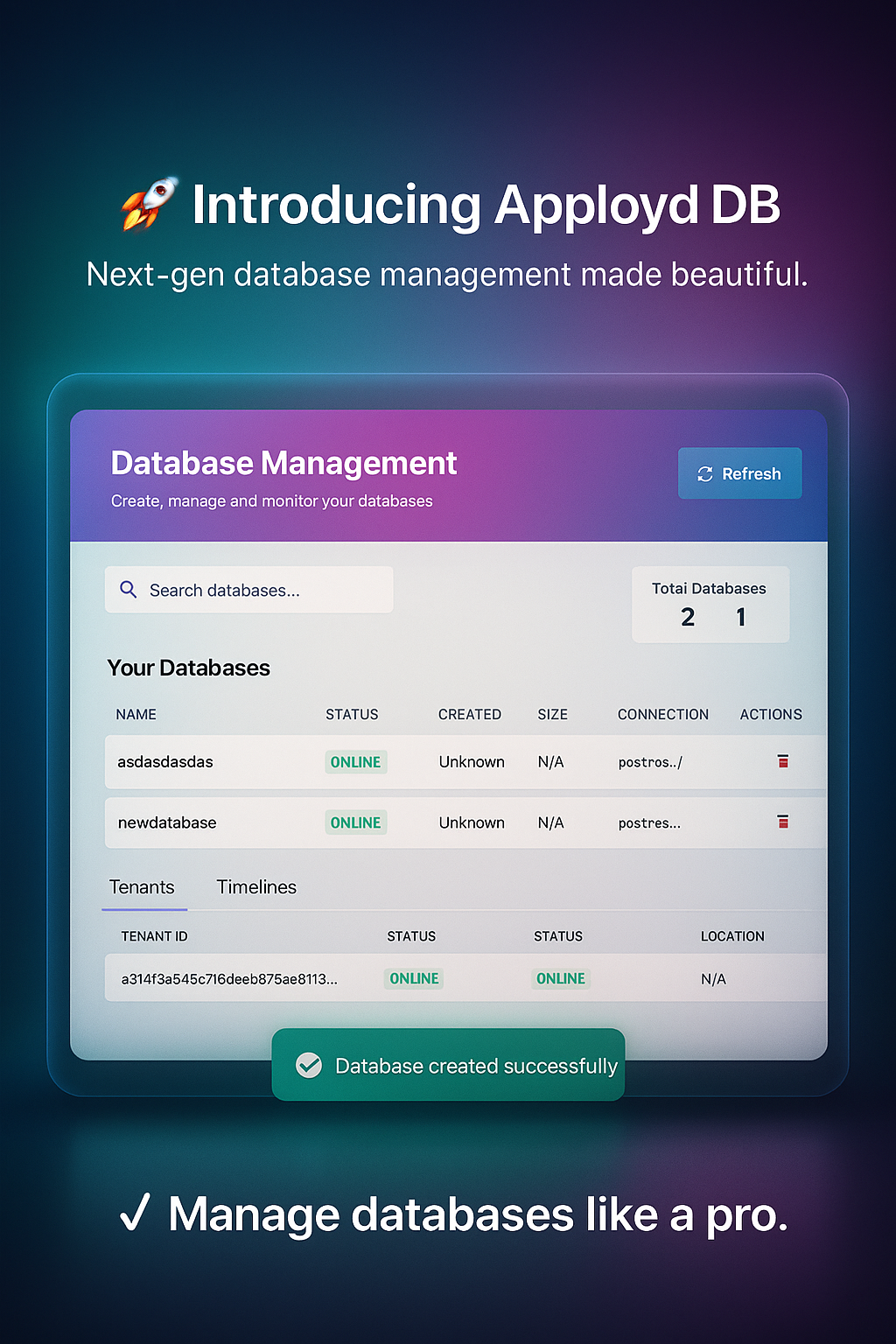
Task: Select tenant ID a314f3a545c716deeb875ae8113
Action: coord(229,979)
